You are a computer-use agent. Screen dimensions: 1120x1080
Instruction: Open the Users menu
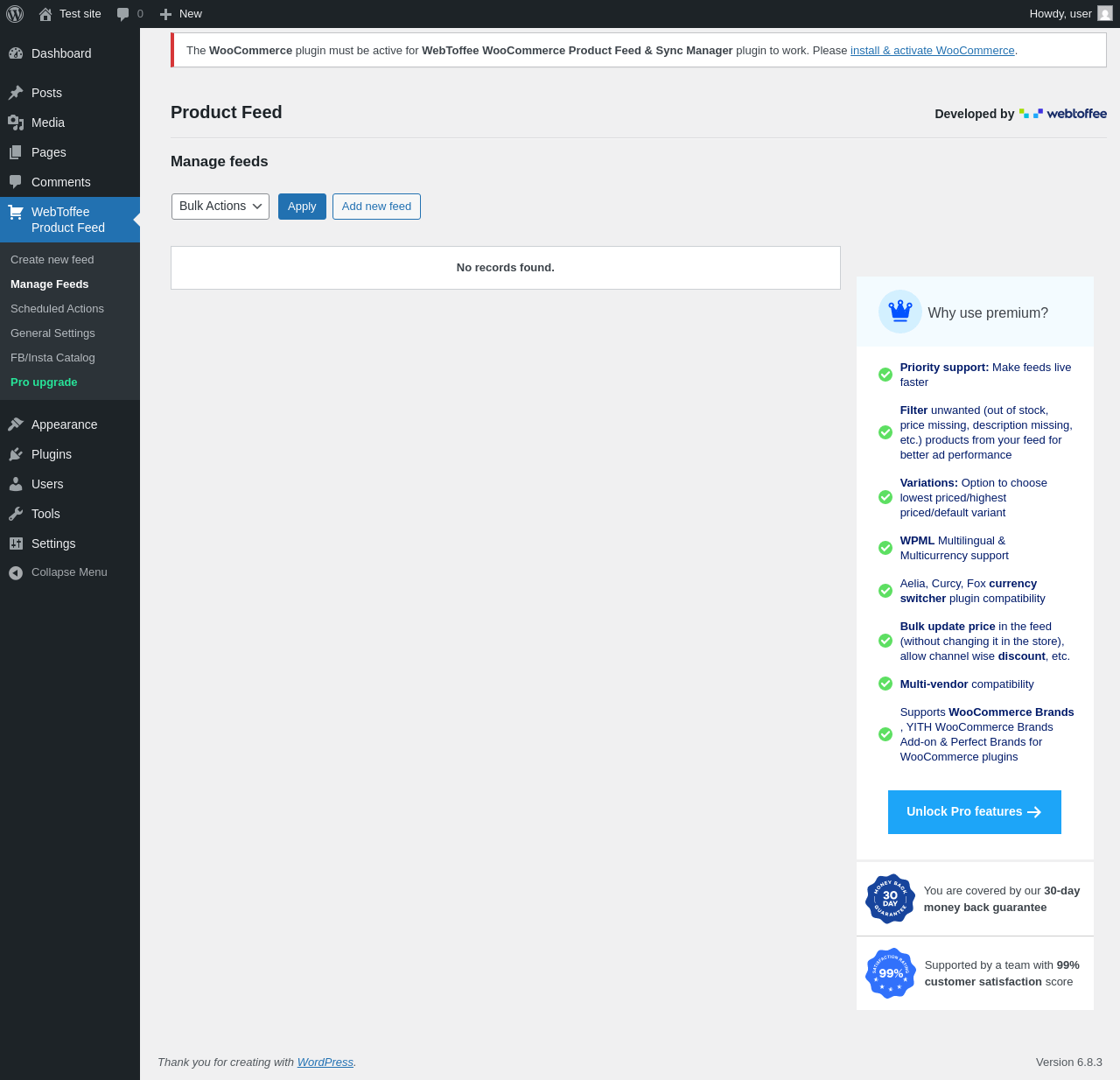(x=70, y=484)
